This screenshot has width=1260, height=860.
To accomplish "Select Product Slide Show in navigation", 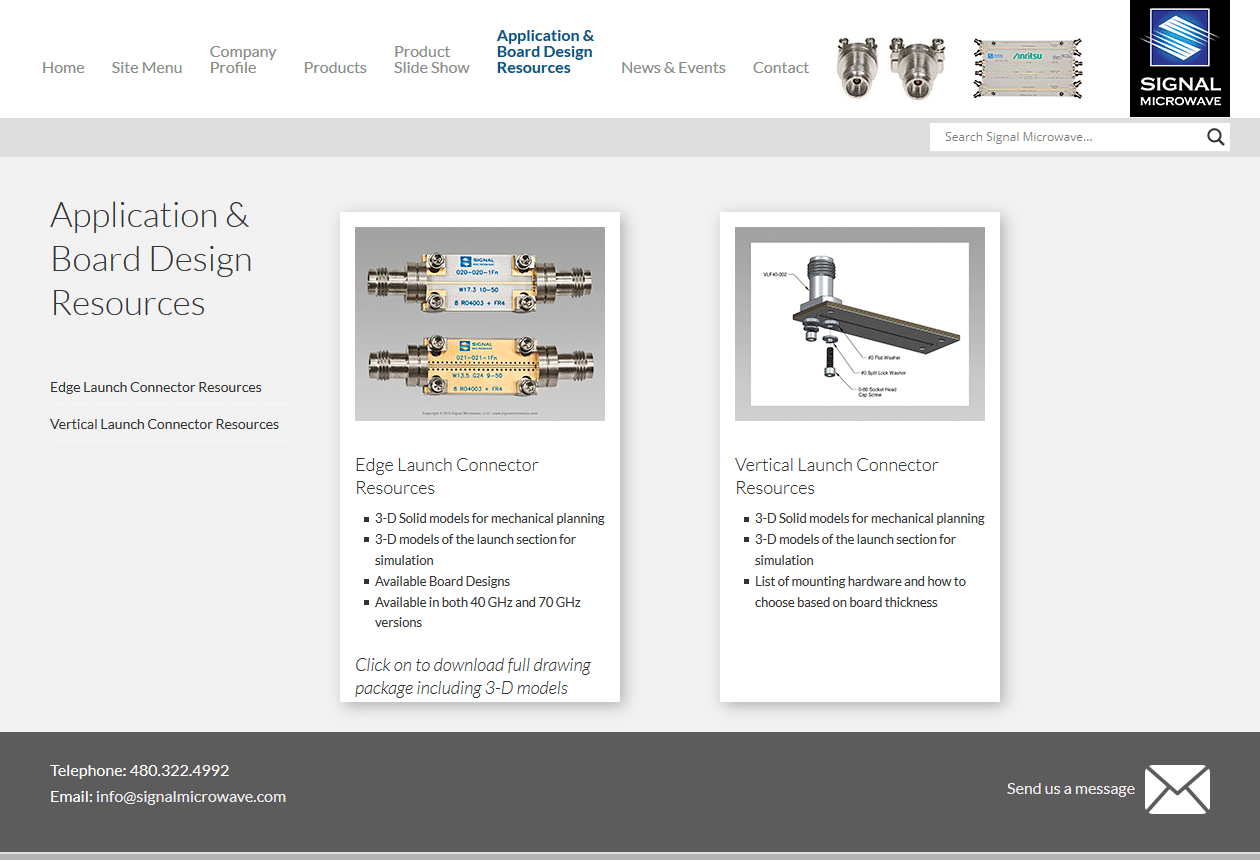I will point(431,60).
